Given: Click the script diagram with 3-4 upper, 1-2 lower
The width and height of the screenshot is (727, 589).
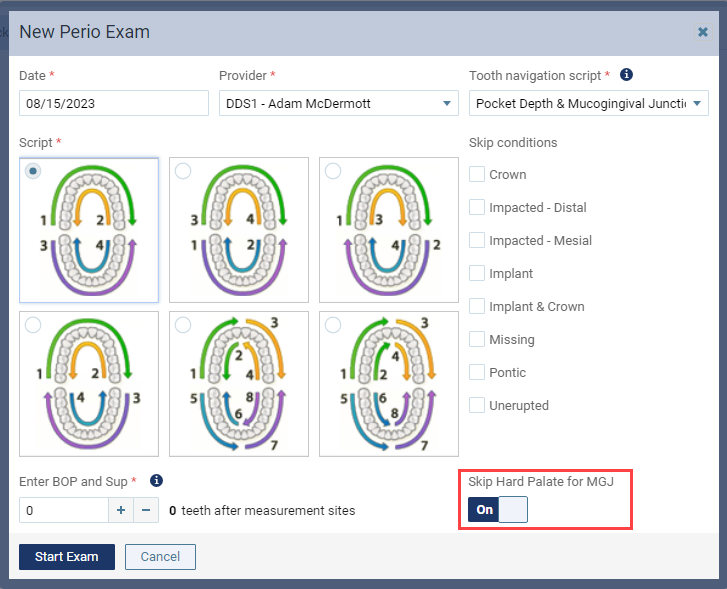Looking at the screenshot, I should click(239, 230).
